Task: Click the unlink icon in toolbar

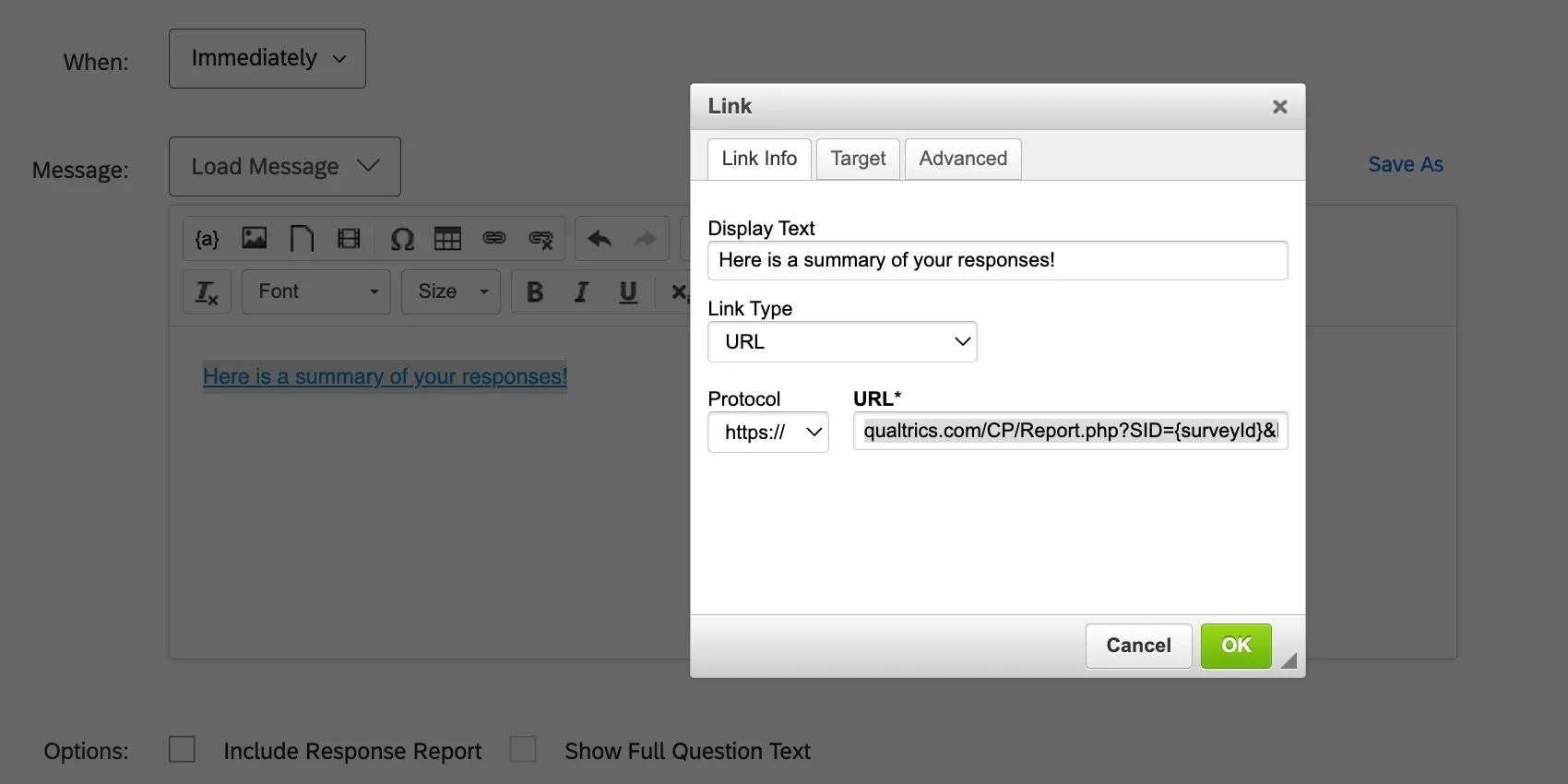Action: [x=540, y=240]
